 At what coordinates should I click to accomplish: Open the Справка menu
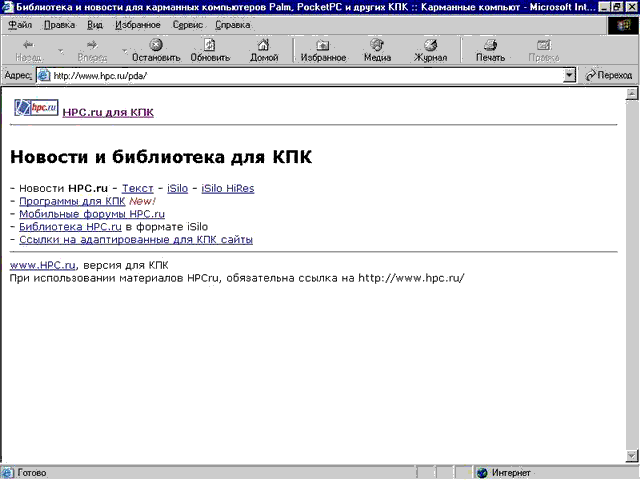pos(233,25)
